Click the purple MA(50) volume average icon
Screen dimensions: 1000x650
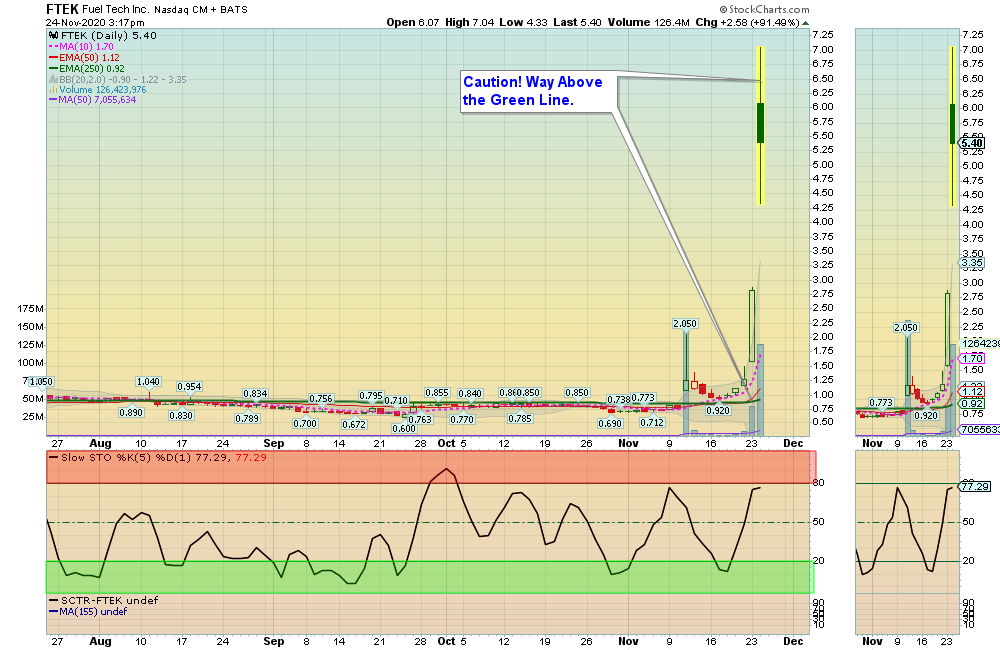pyautogui.click(x=53, y=100)
